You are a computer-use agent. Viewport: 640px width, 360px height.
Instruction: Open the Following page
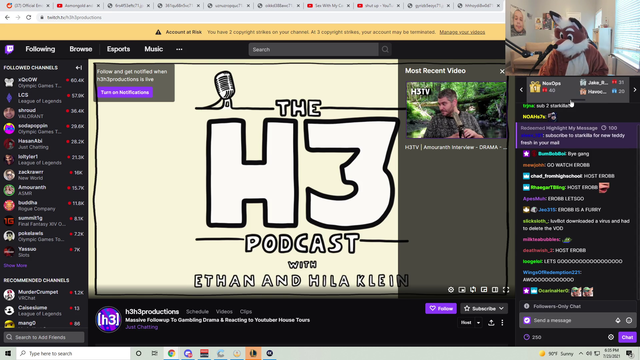[40, 49]
